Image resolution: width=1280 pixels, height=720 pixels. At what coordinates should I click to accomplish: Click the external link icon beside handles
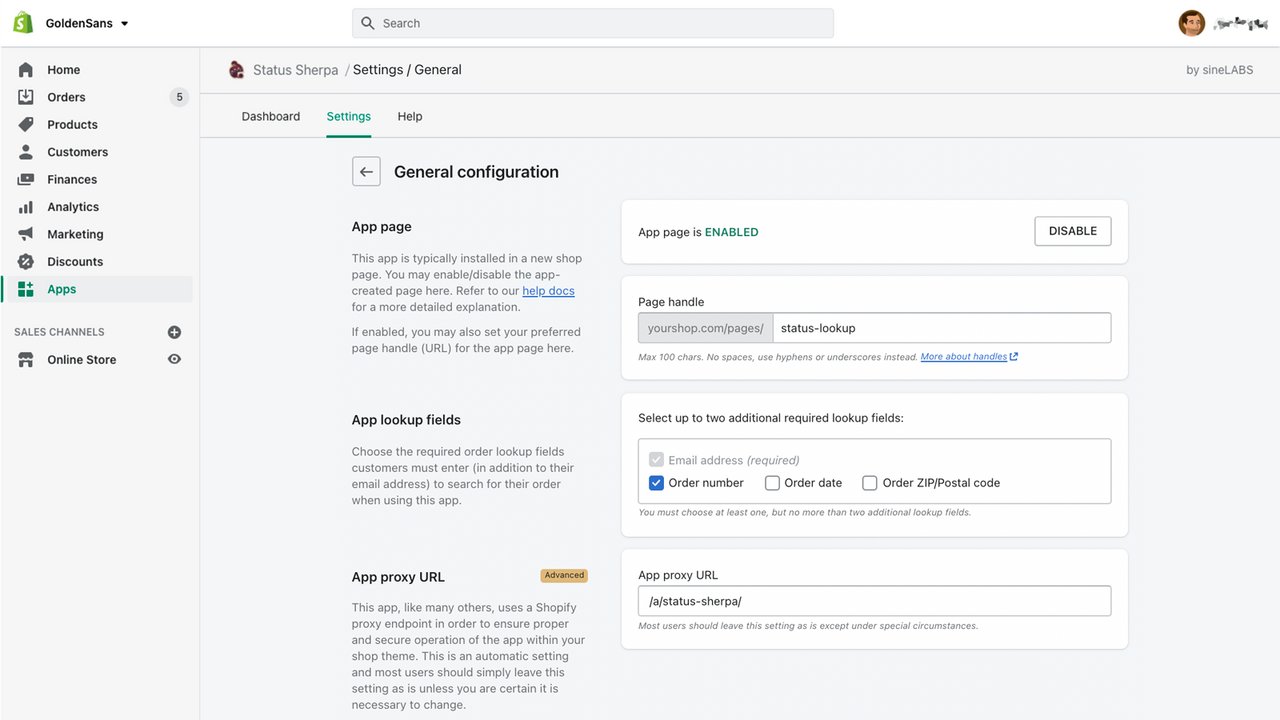[x=1014, y=357]
